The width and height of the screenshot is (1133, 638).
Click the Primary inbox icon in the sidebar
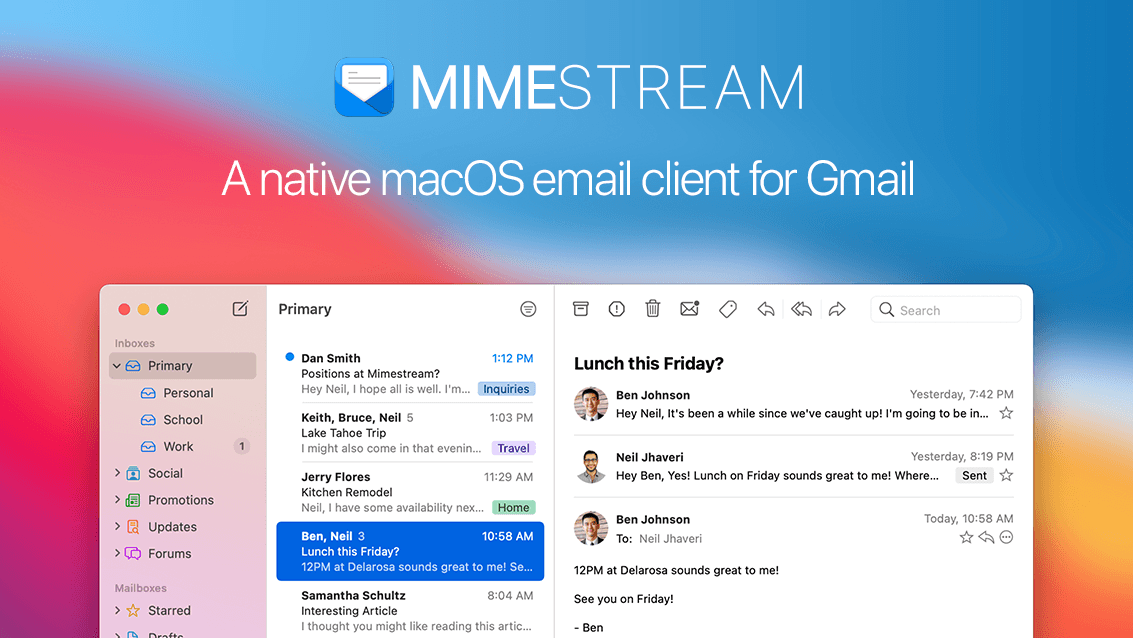coord(133,366)
